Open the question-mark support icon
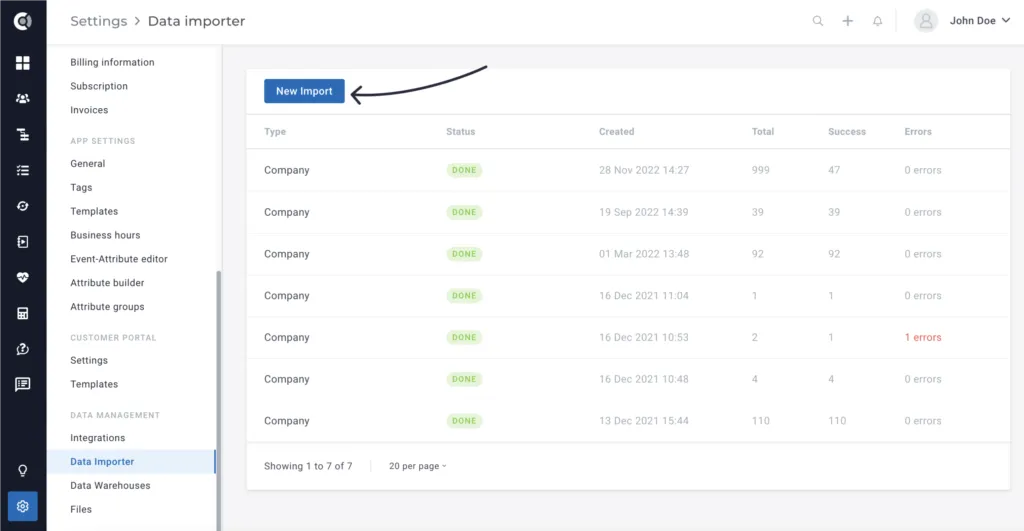Screen dimensions: 1024x531 click(23, 349)
